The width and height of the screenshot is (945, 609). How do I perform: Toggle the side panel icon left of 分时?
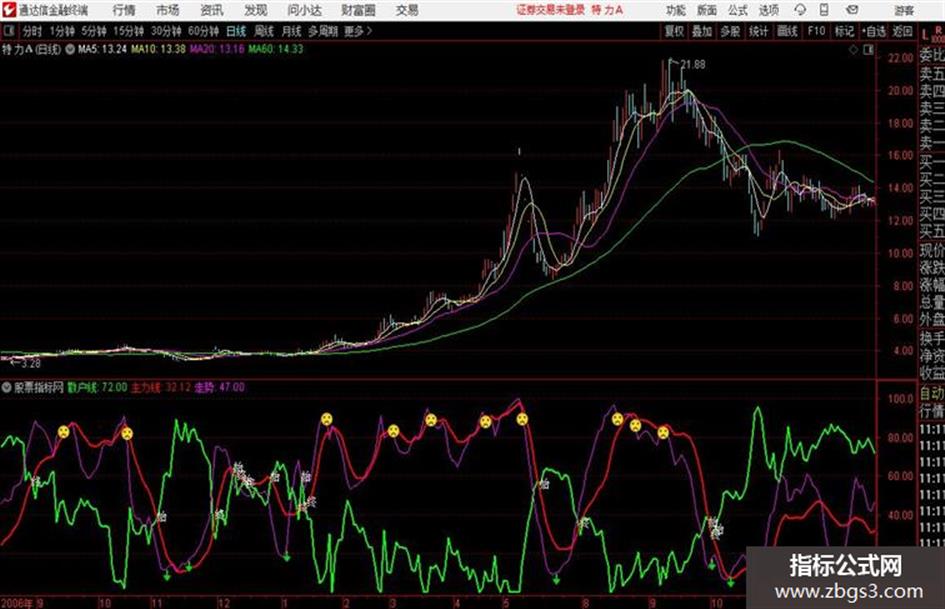[x=9, y=31]
